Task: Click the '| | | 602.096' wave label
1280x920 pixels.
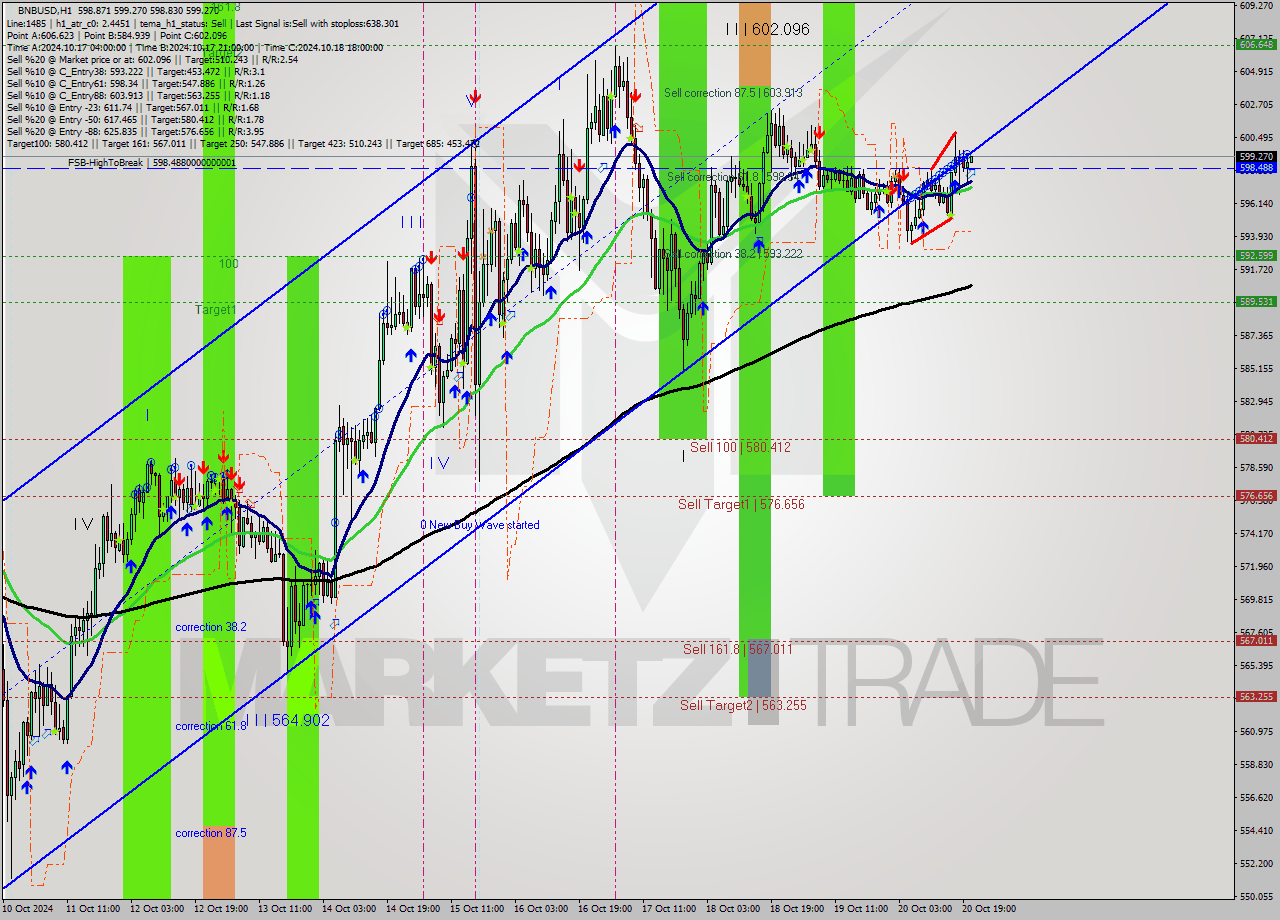Action: click(x=767, y=30)
